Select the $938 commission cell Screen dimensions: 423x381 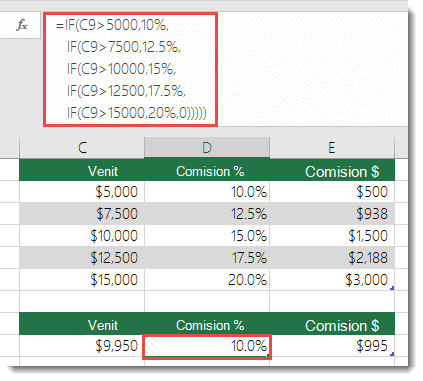coord(332,214)
